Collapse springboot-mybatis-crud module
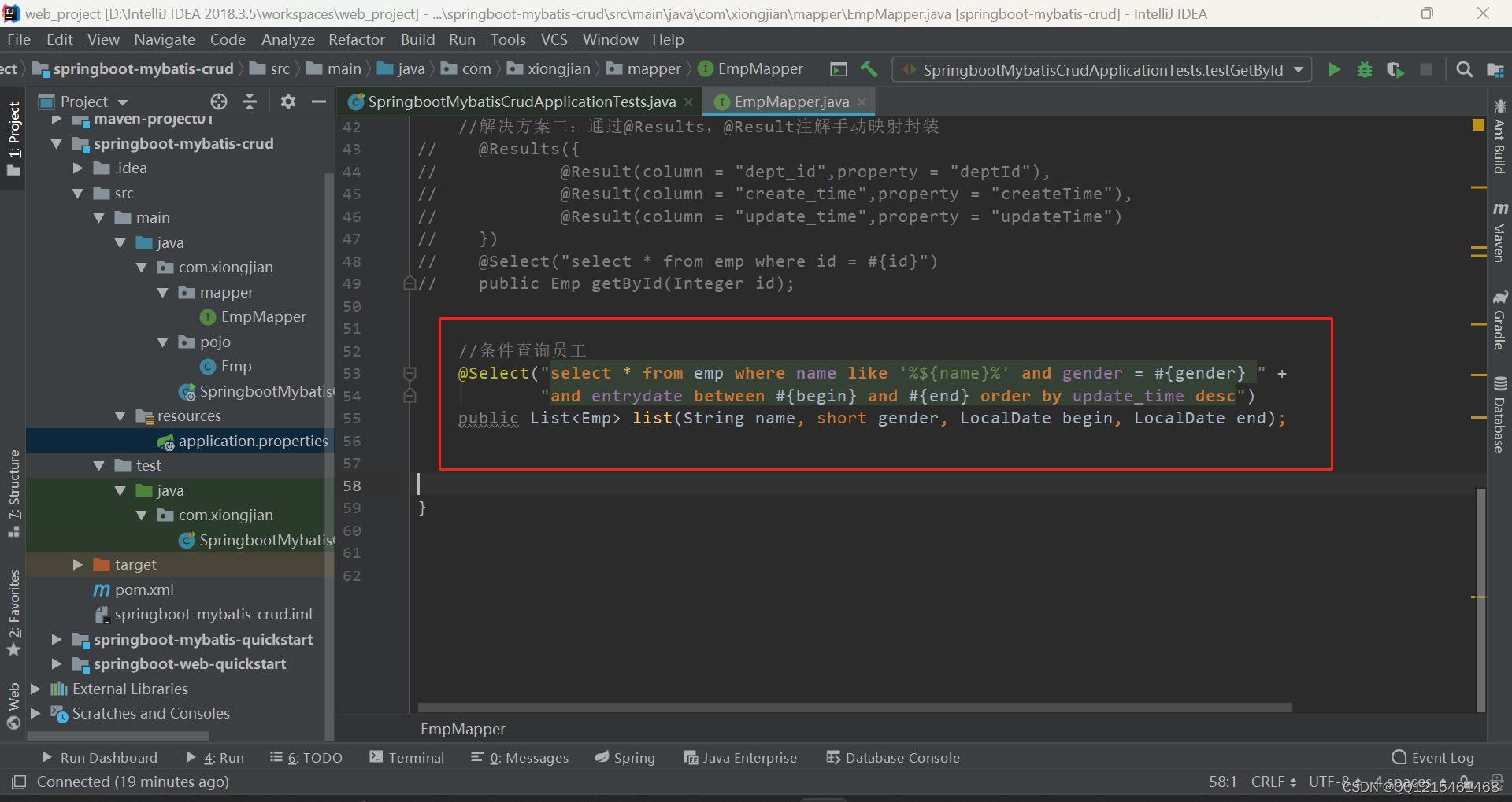Image resolution: width=1512 pixels, height=802 pixels. pyautogui.click(x=57, y=143)
